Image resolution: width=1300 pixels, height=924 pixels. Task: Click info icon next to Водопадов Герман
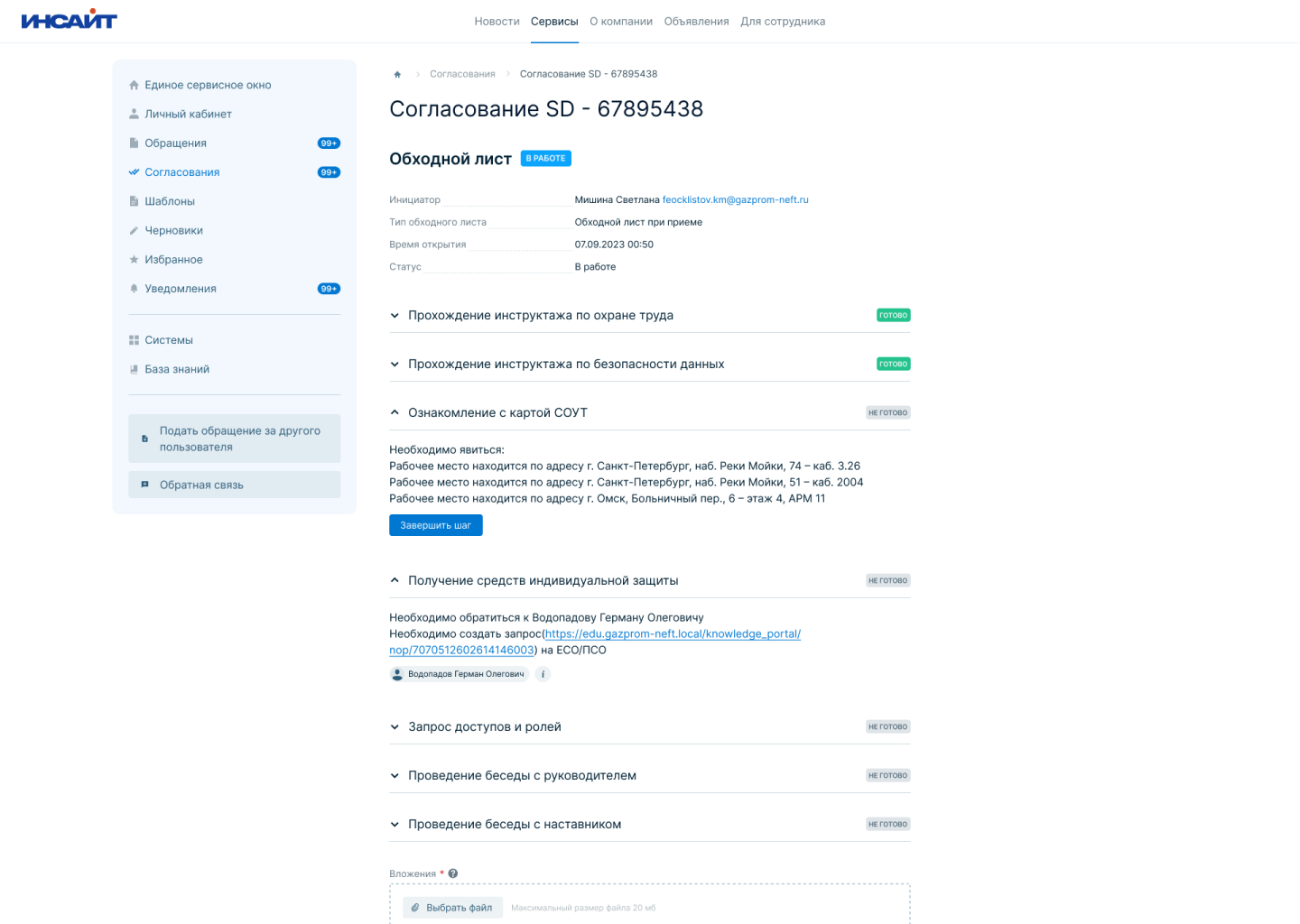543,674
